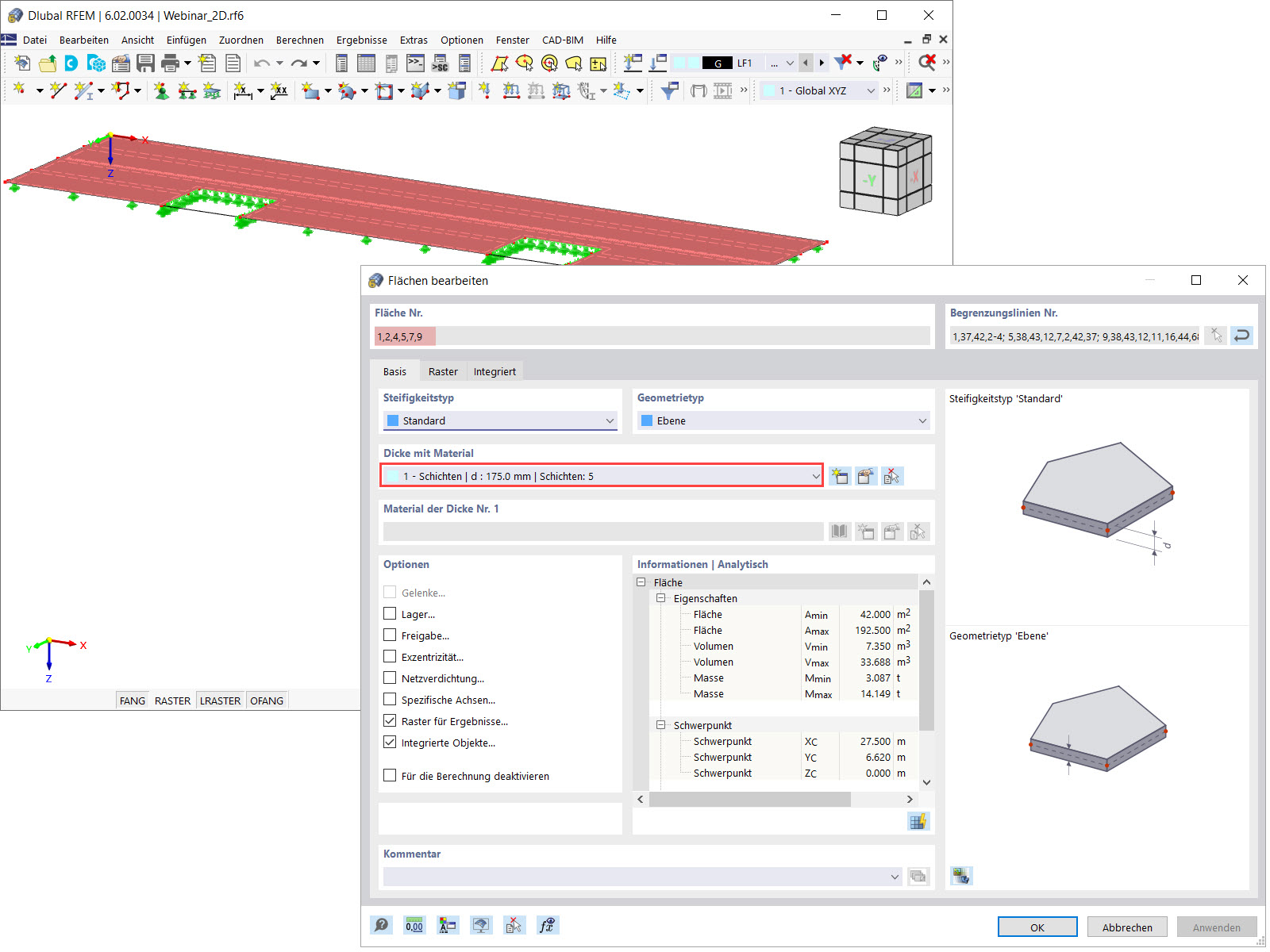Select the new surface support tool
The image size is (1270, 952).
(211, 90)
